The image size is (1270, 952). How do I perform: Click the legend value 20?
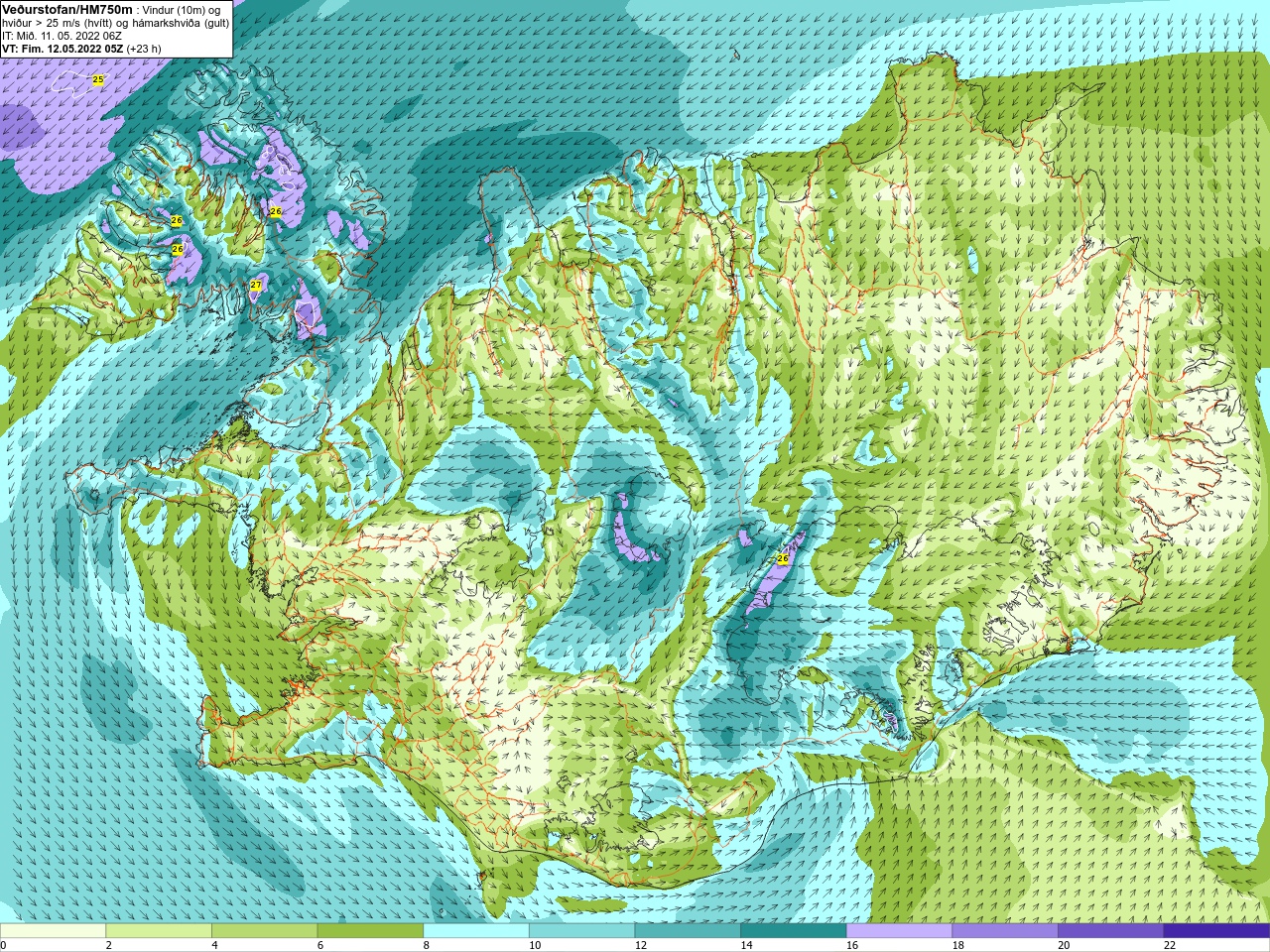1065,945
